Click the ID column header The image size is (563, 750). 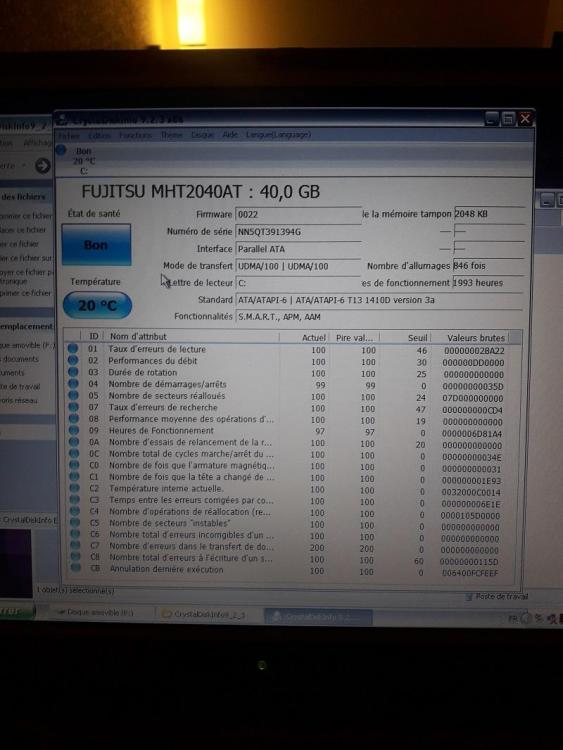(x=93, y=336)
